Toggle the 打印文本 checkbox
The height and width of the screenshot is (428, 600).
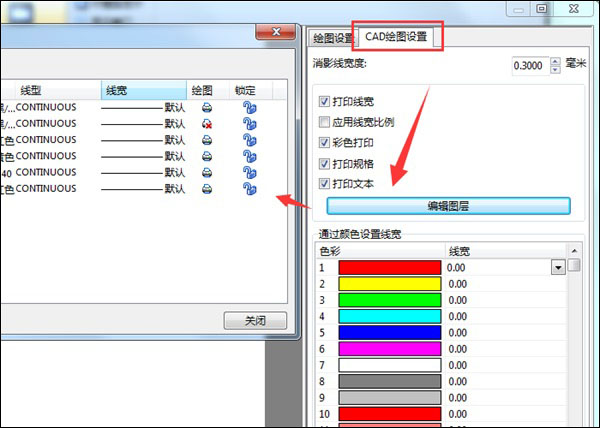[324, 184]
